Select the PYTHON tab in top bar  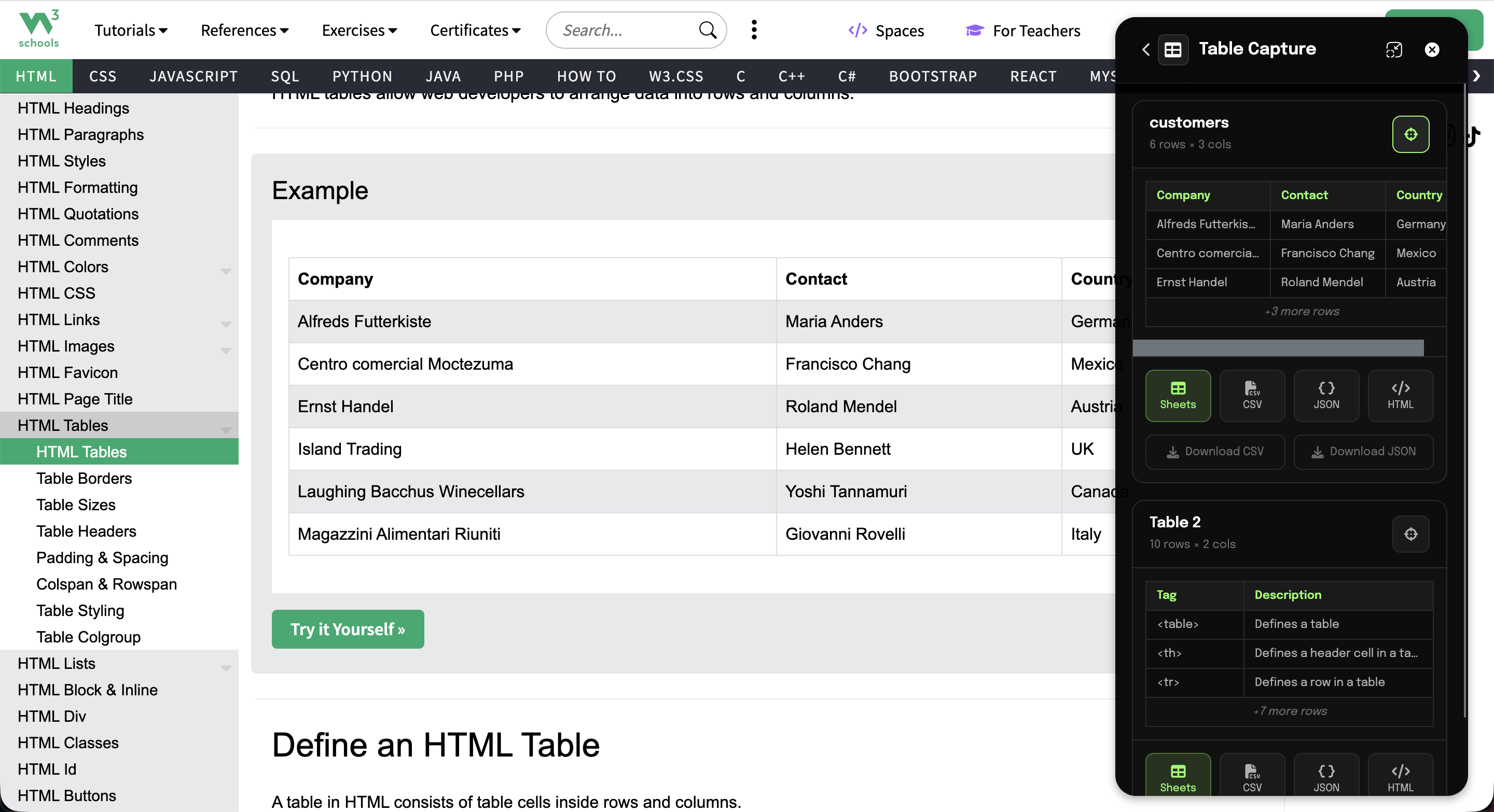362,76
